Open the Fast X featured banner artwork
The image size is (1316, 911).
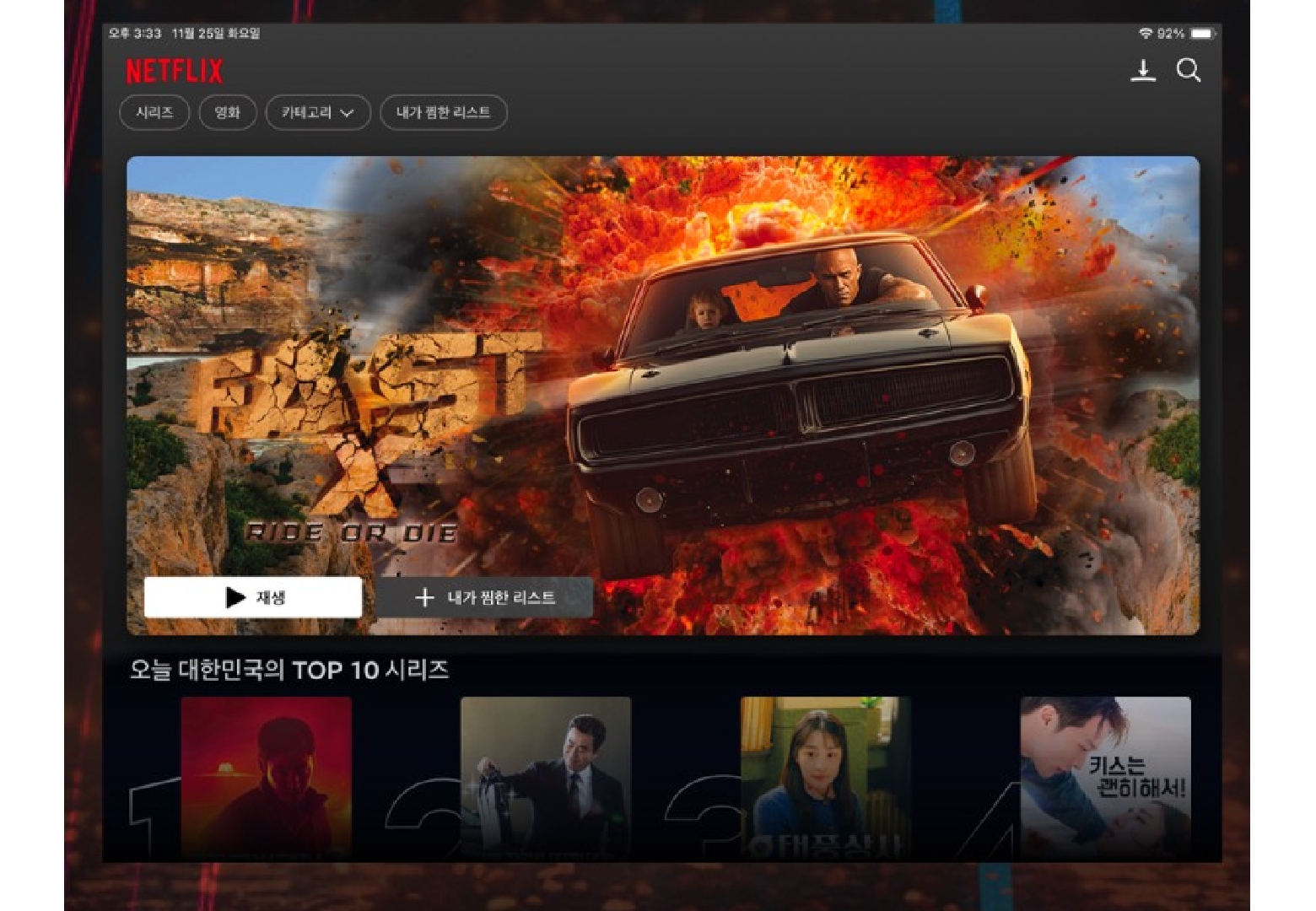(663, 395)
